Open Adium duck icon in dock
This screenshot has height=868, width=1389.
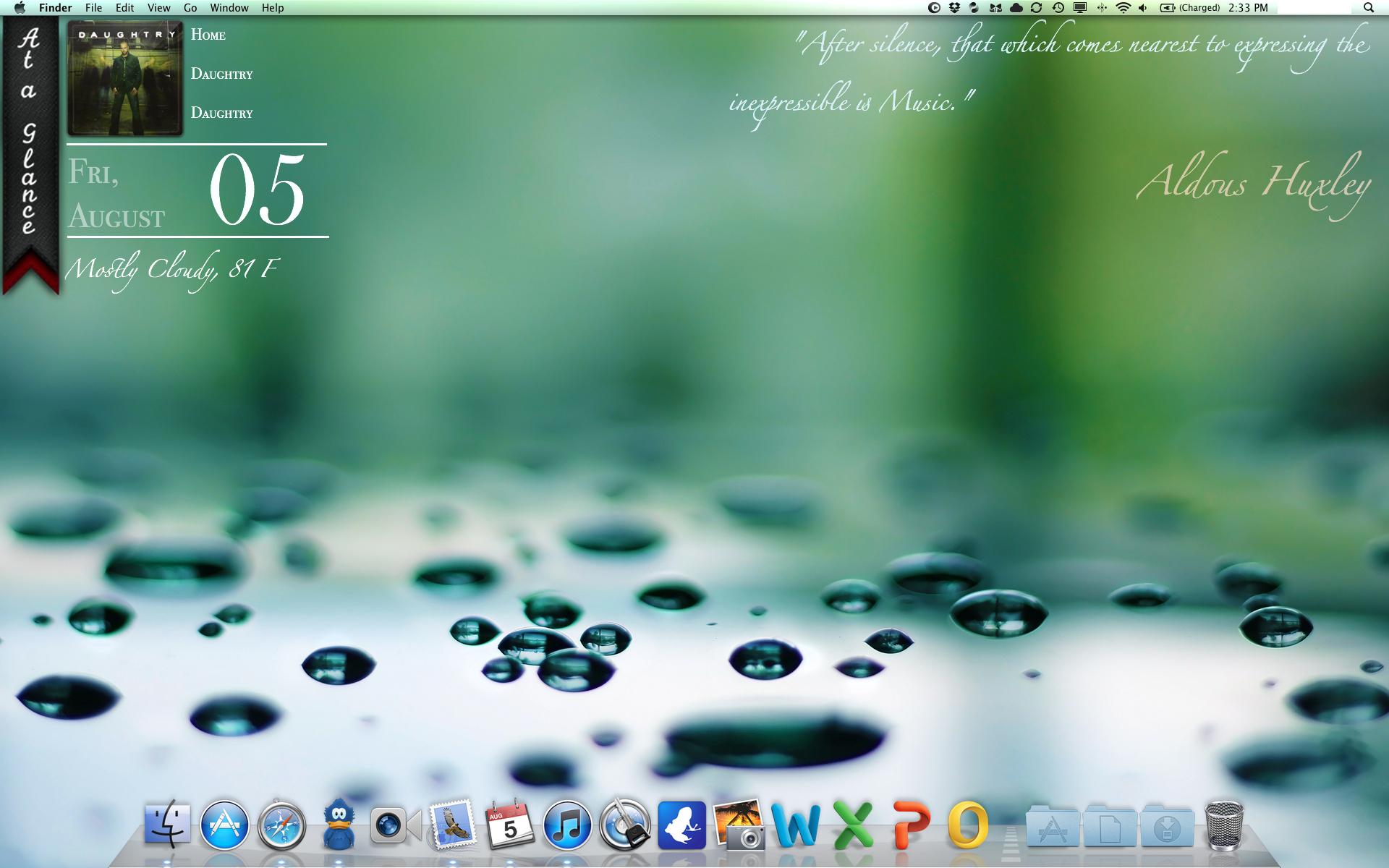coord(338,825)
